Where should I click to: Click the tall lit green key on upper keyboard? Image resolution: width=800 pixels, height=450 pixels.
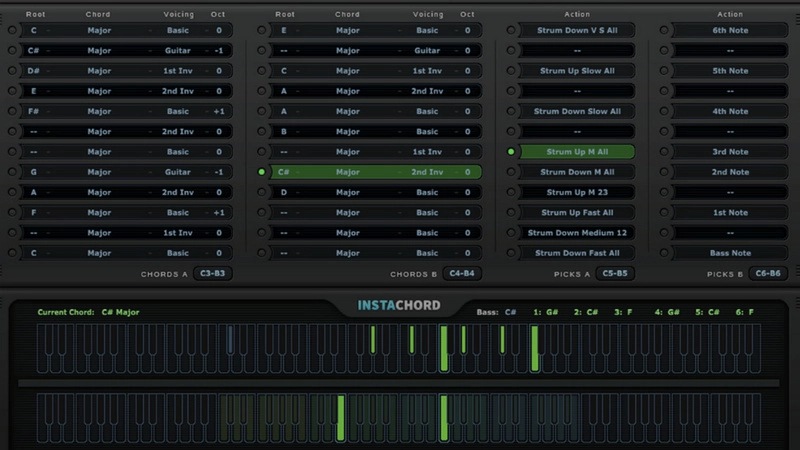(x=444, y=348)
